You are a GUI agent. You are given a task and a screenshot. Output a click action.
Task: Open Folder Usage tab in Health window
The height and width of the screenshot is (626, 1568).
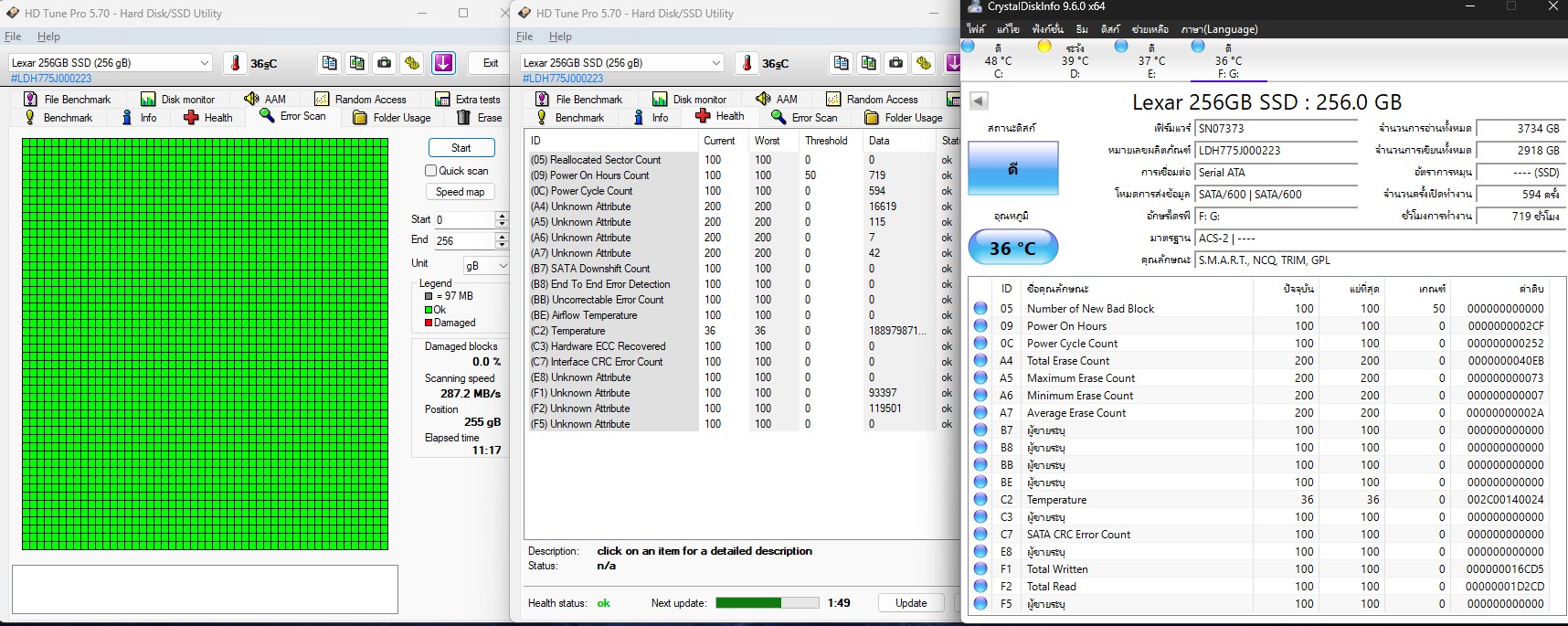click(904, 118)
